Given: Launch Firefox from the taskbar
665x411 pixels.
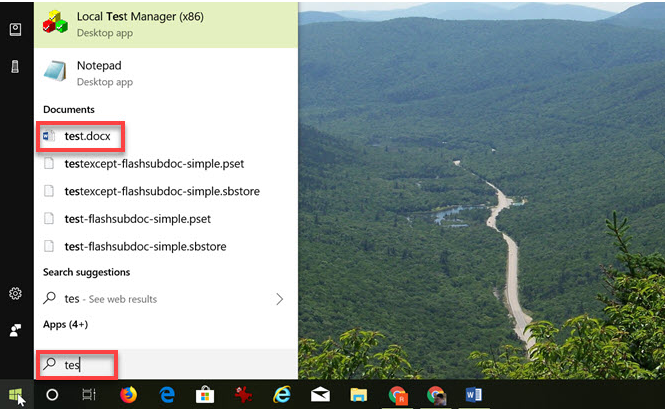Looking at the screenshot, I should [128, 394].
